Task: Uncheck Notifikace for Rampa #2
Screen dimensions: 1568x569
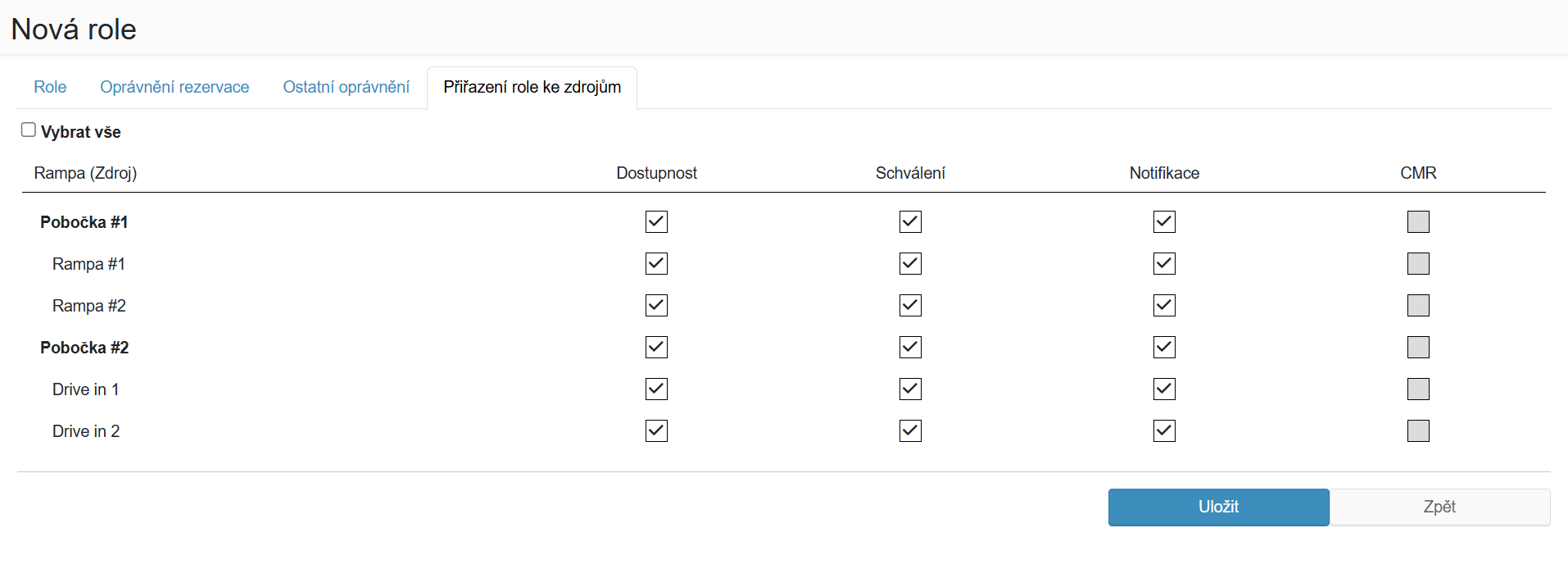Action: pos(1164,305)
